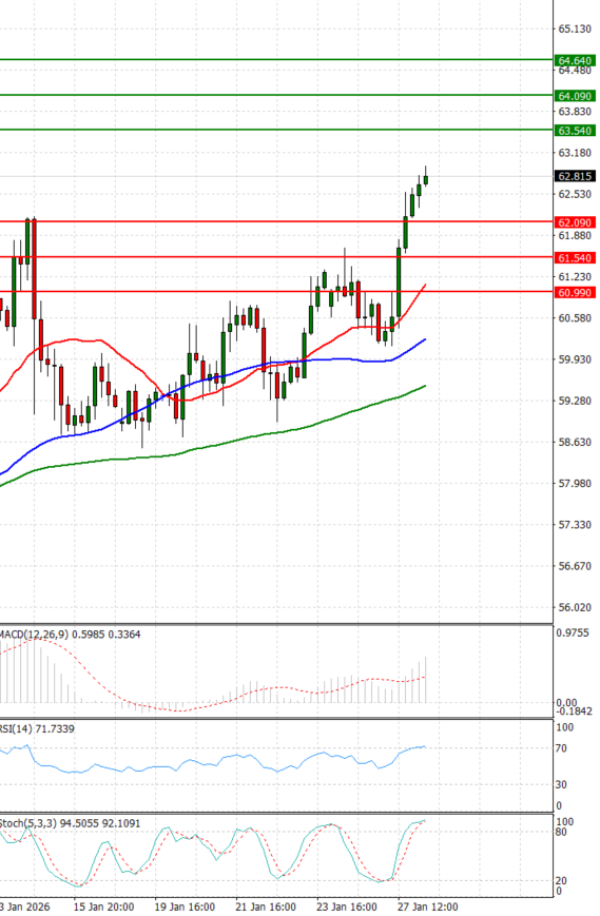The width and height of the screenshot is (600, 916).
Task: Click the 62.090 red support price label
Action: click(x=575, y=222)
